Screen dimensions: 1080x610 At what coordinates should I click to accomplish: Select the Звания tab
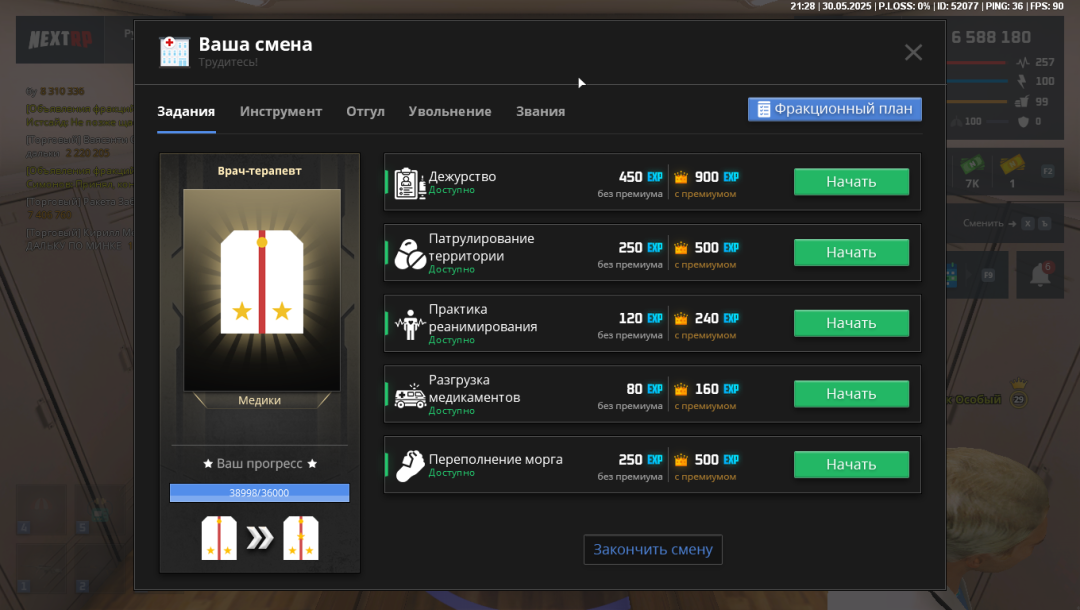540,111
